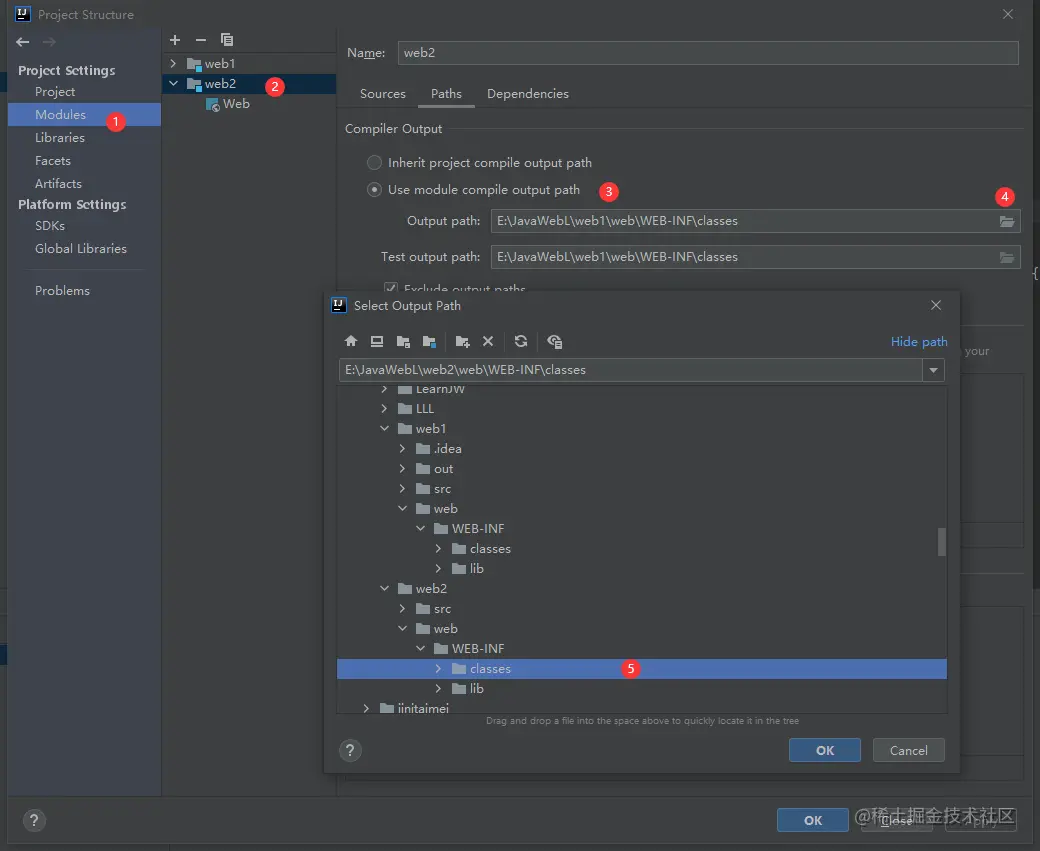Expand the web1 module node

(173, 64)
